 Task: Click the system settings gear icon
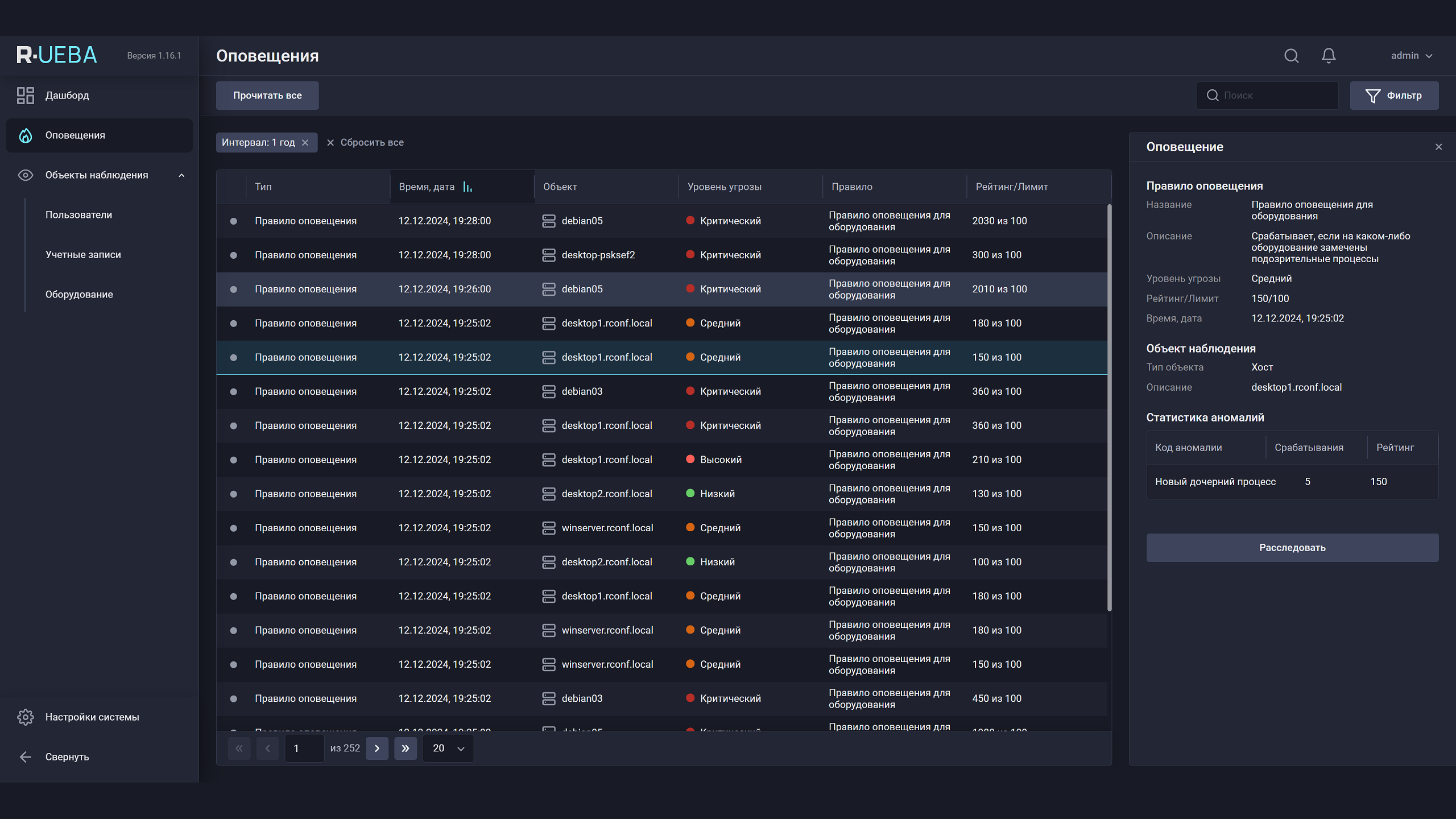26,717
